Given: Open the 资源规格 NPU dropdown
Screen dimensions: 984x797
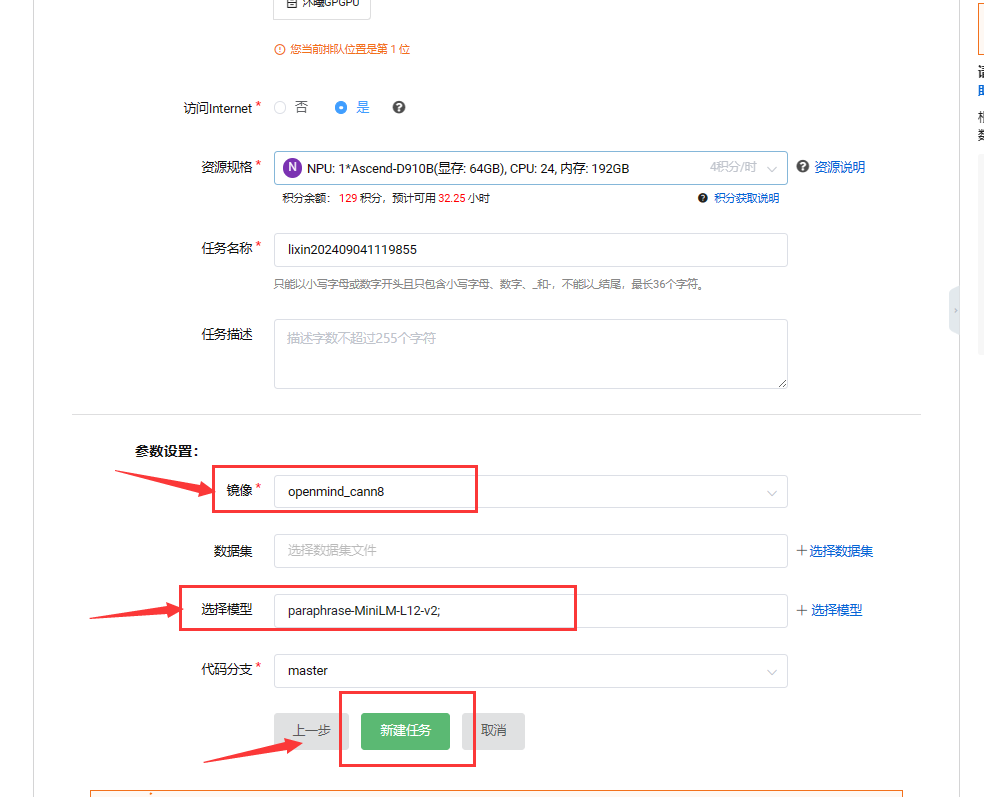Looking at the screenshot, I should click(x=530, y=168).
